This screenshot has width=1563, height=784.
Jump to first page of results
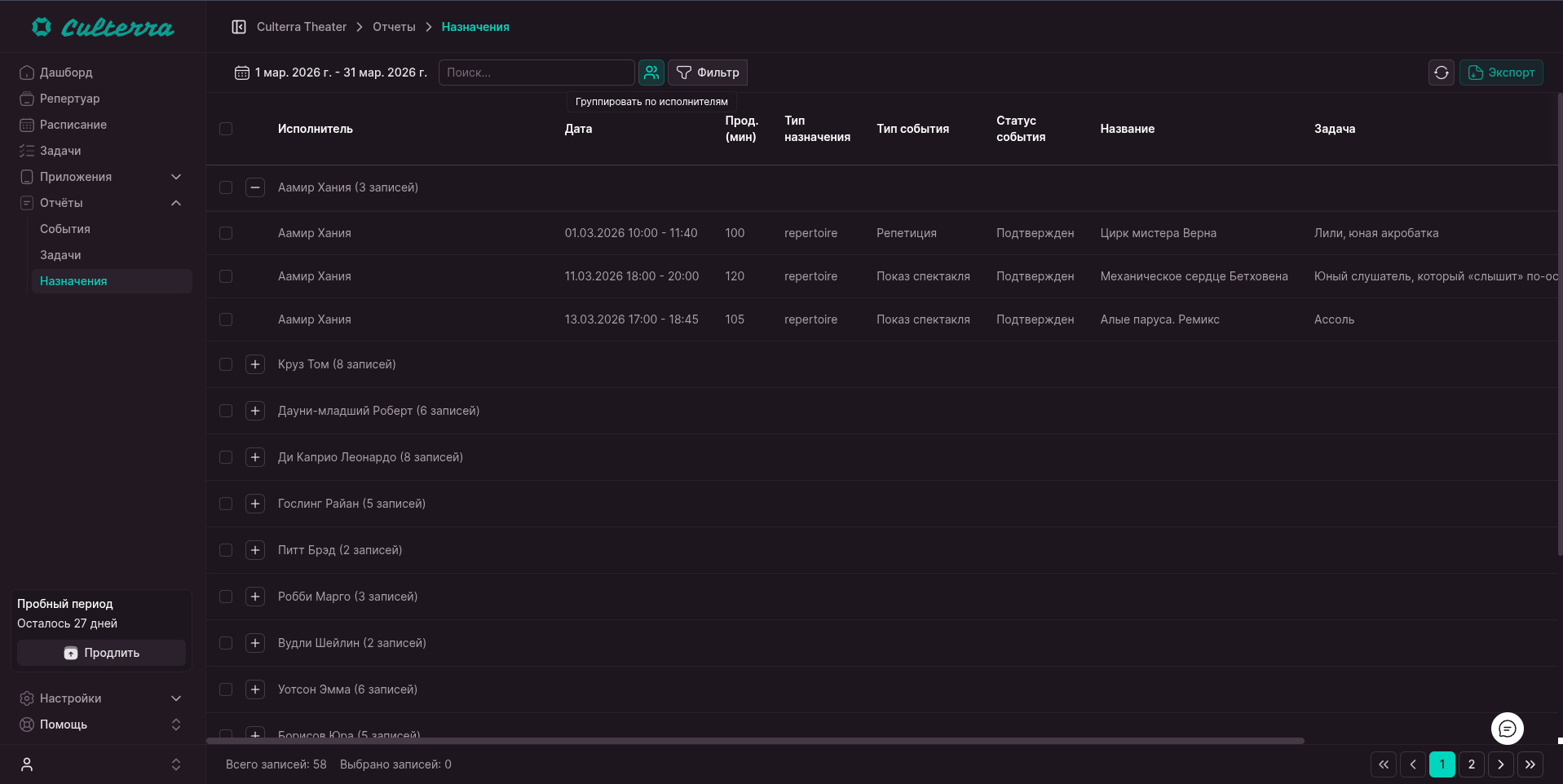point(1383,764)
